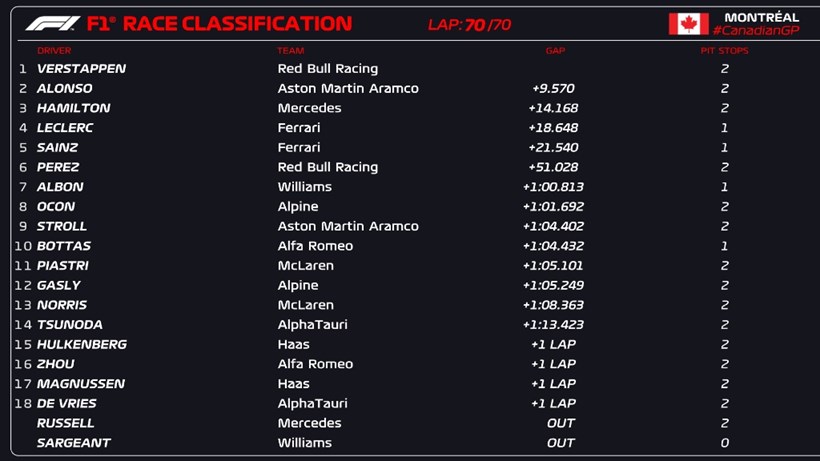Click the lap counter 70/70
Image resolution: width=820 pixels, height=461 pixels.
(x=487, y=24)
